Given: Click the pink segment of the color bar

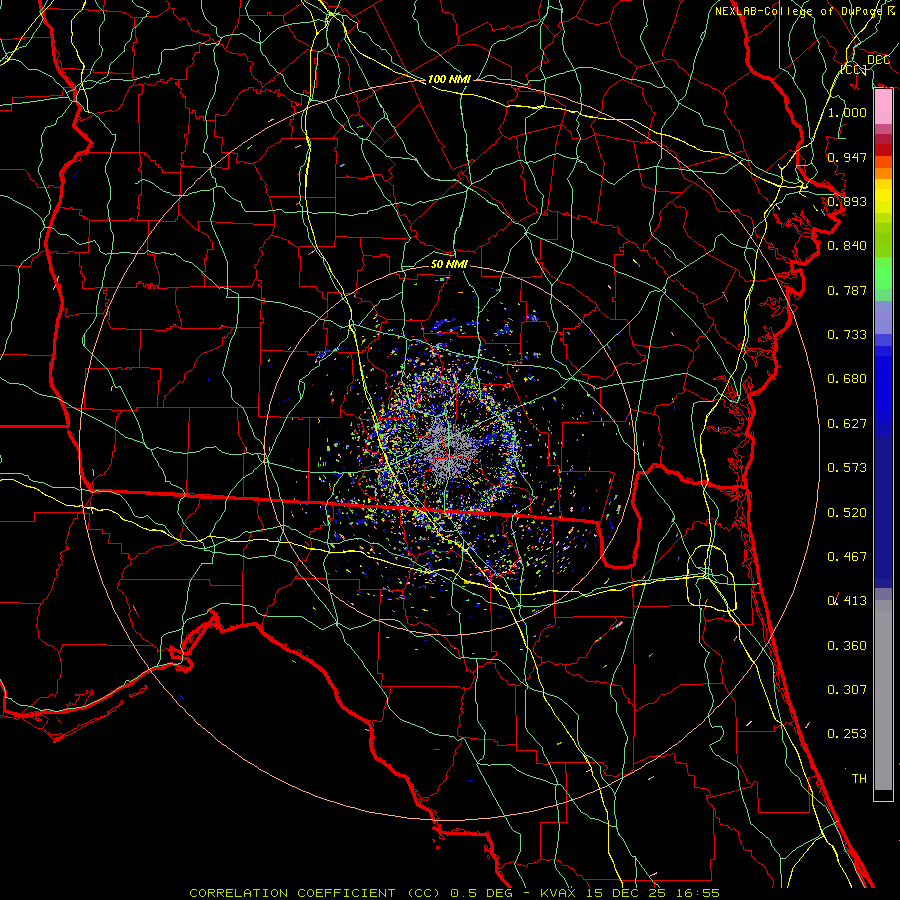Looking at the screenshot, I should [x=883, y=107].
